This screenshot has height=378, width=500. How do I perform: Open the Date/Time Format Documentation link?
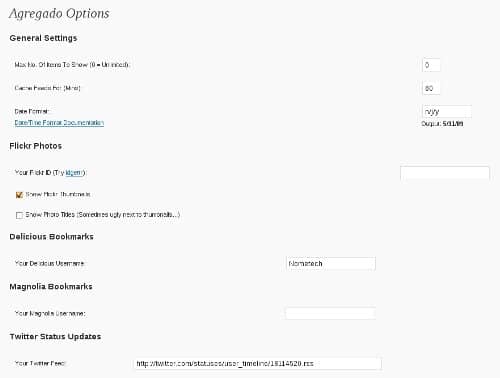pyautogui.click(x=59, y=123)
